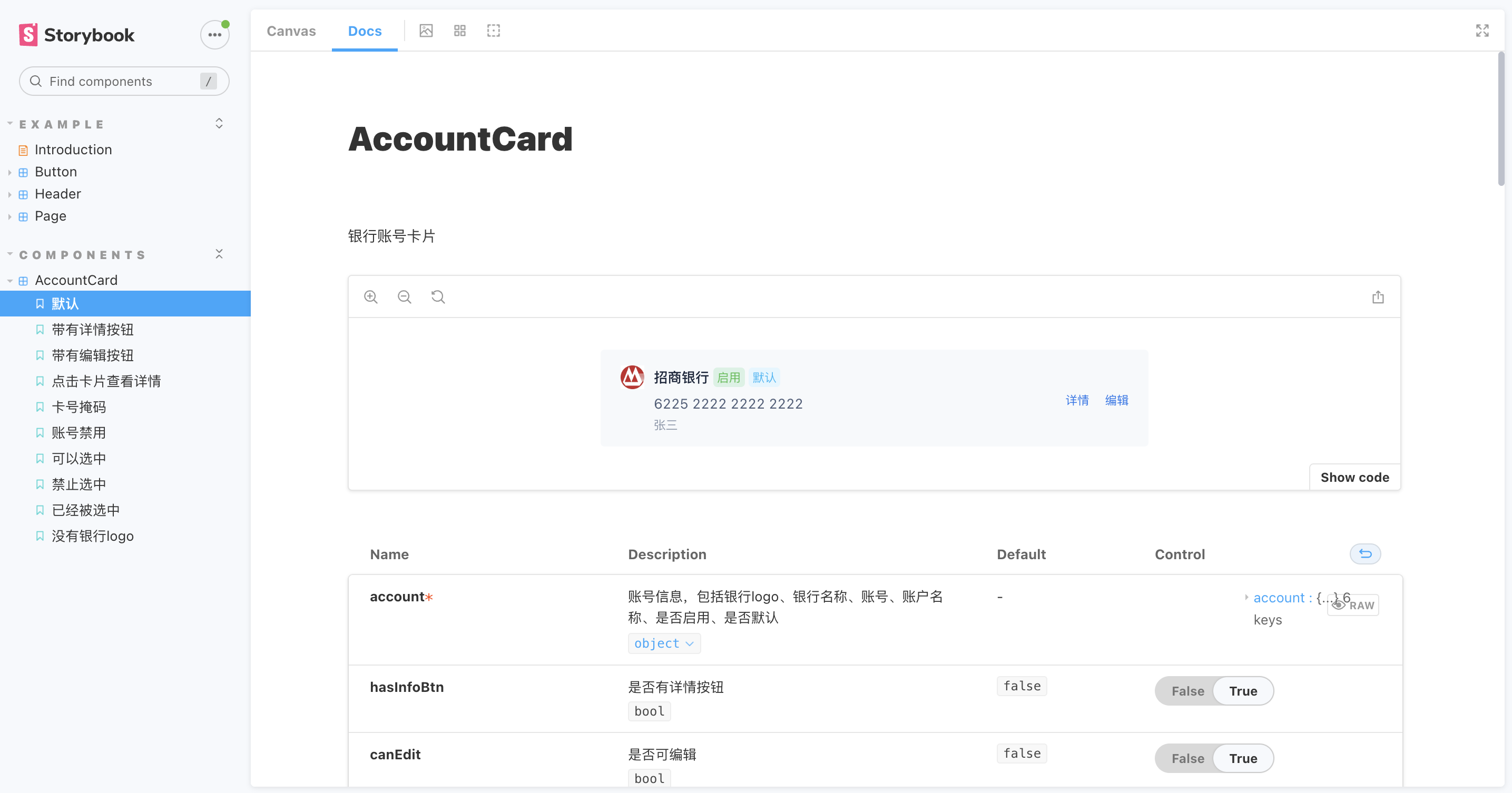
Task: Collapse the AccountCard tree node
Action: (10, 281)
